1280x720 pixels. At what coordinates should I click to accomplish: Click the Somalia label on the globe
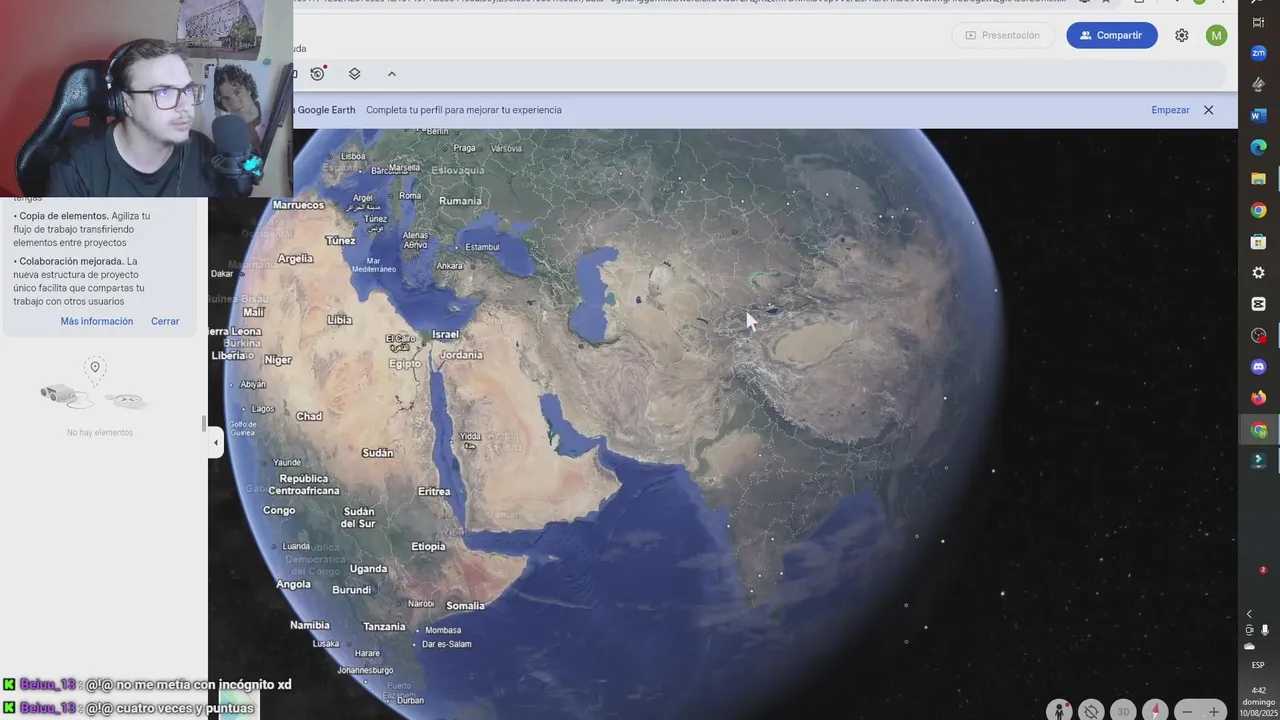pos(465,605)
